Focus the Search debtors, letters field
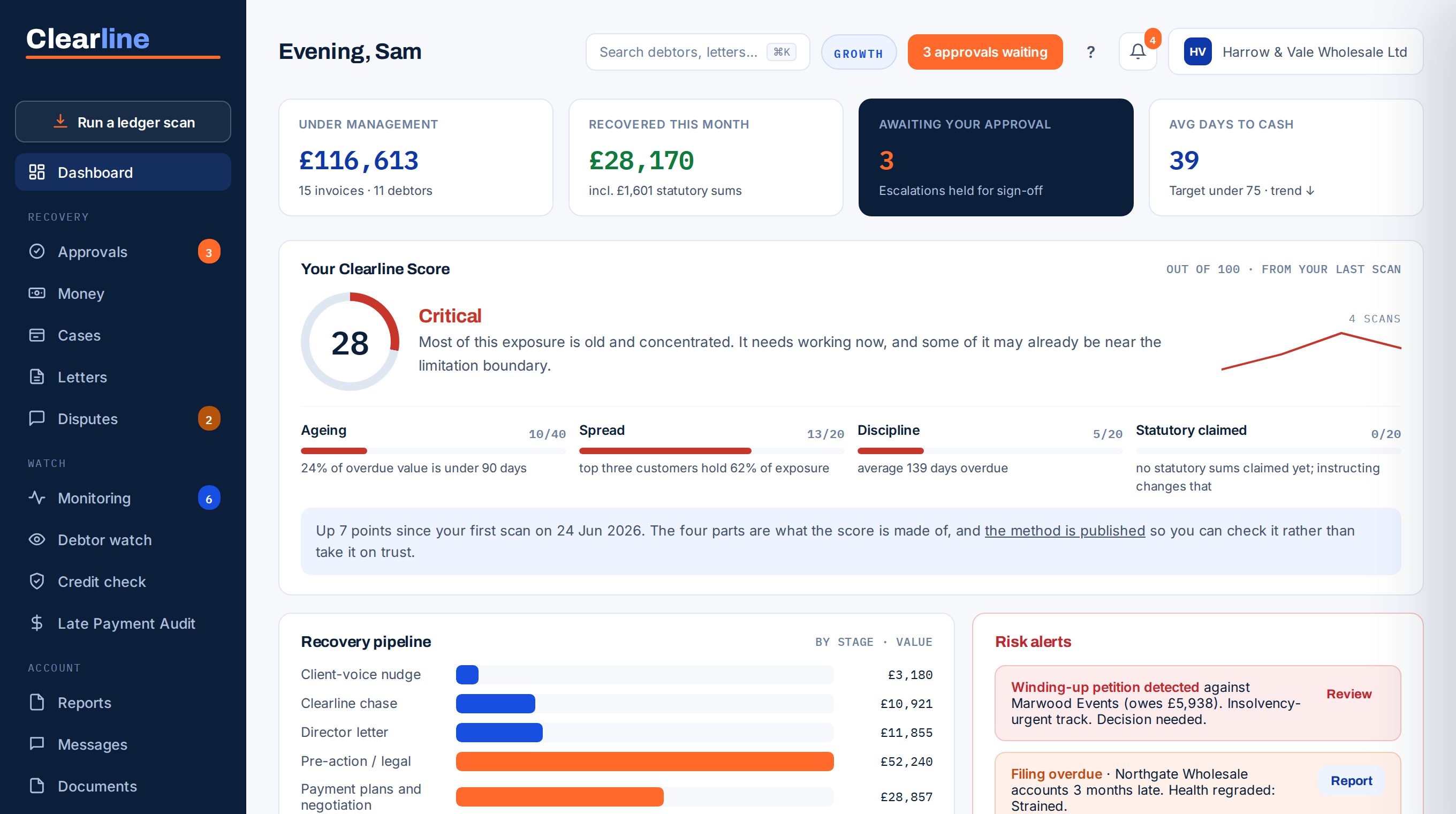The width and height of the screenshot is (1456, 814). pyautogui.click(x=697, y=52)
